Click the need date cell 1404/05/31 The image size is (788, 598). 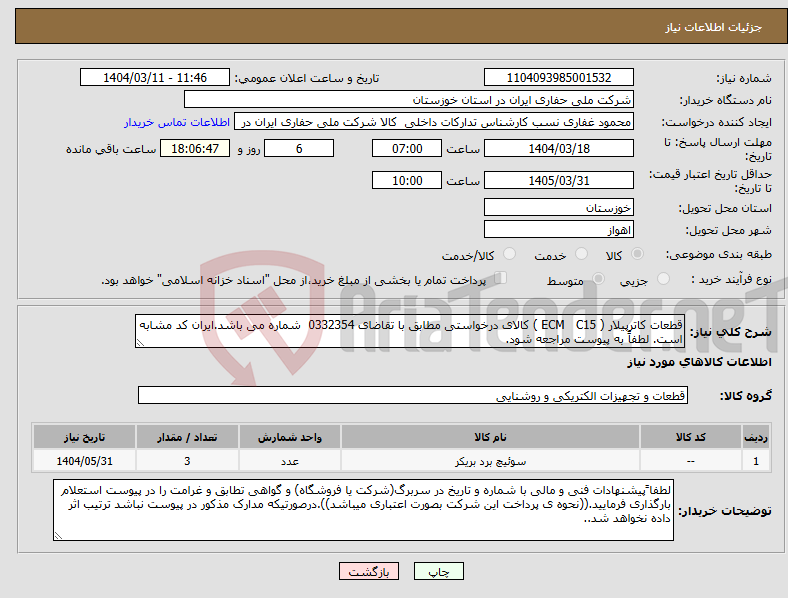tap(84, 461)
